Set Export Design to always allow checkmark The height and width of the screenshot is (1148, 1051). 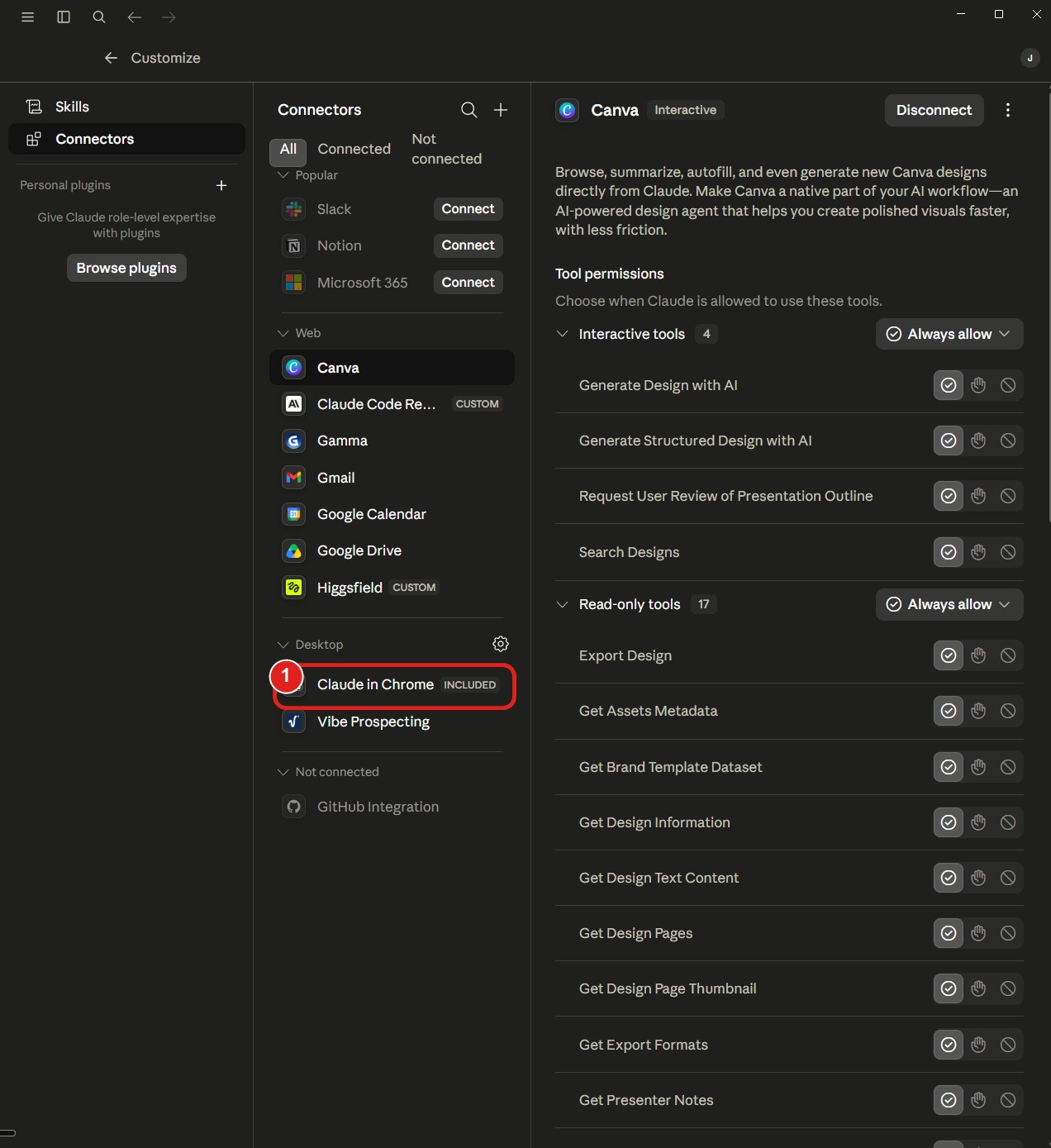(x=949, y=655)
